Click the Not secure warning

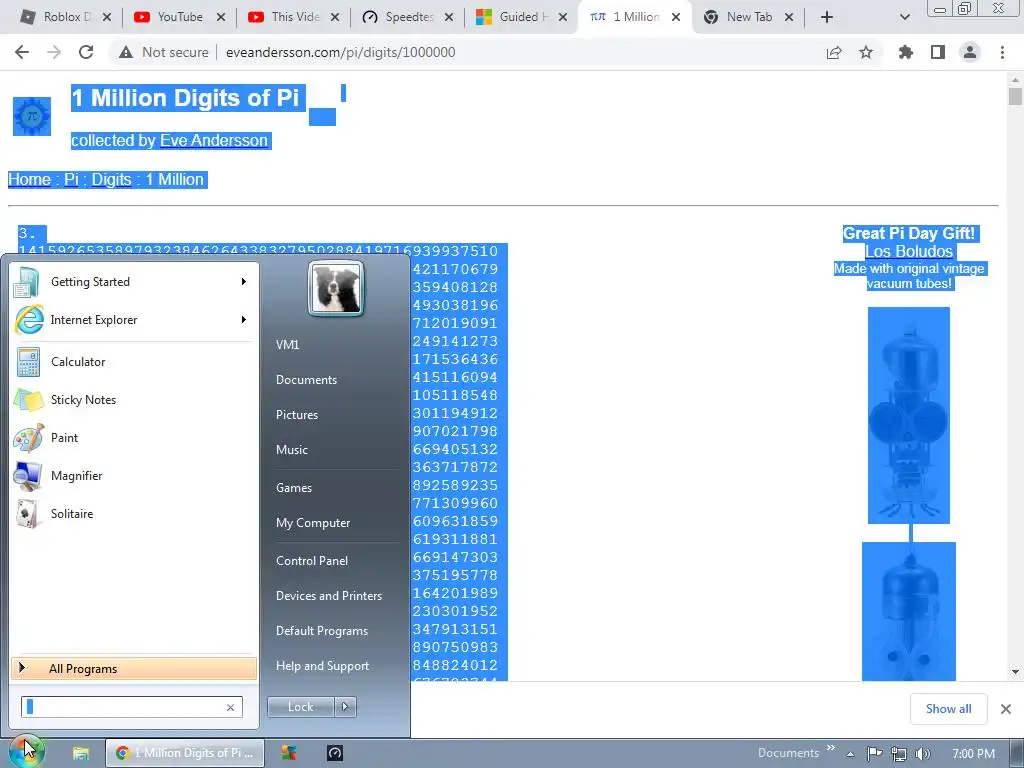pyautogui.click(x=163, y=52)
